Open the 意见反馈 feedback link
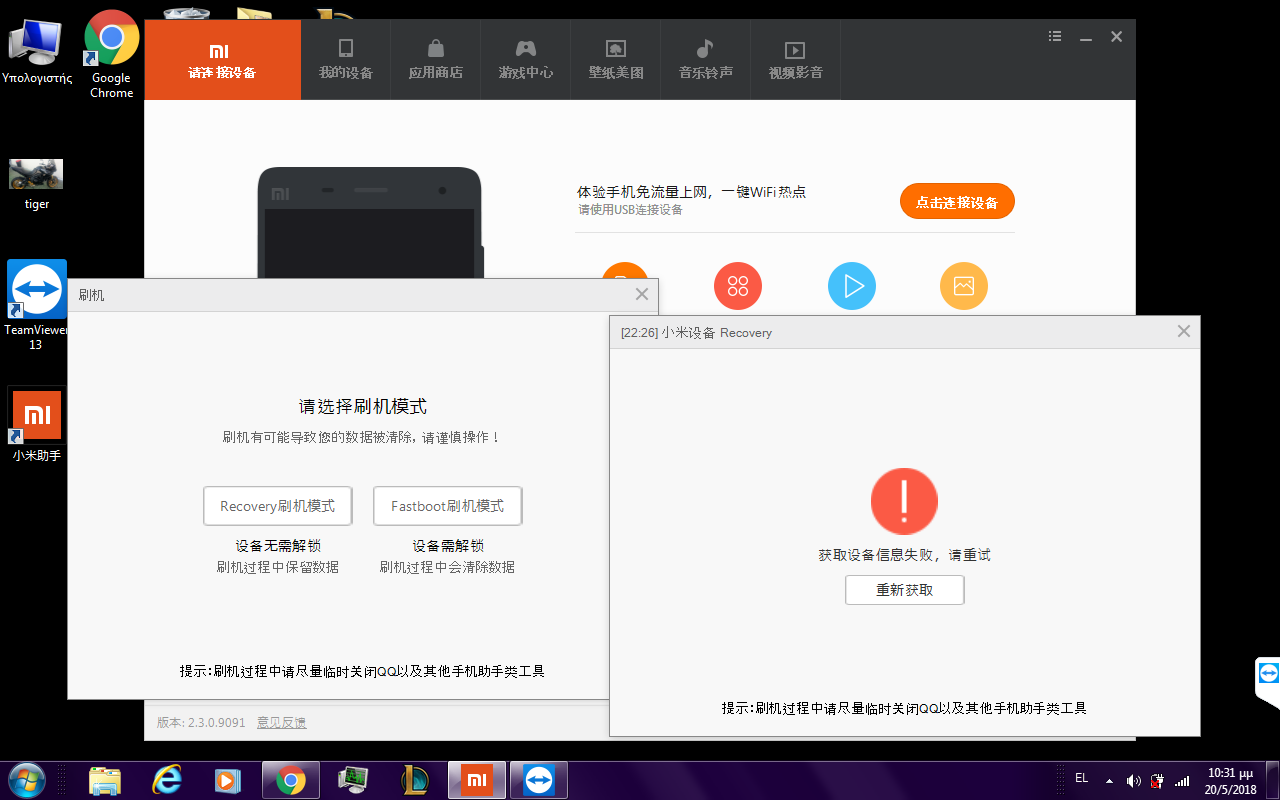 [282, 723]
